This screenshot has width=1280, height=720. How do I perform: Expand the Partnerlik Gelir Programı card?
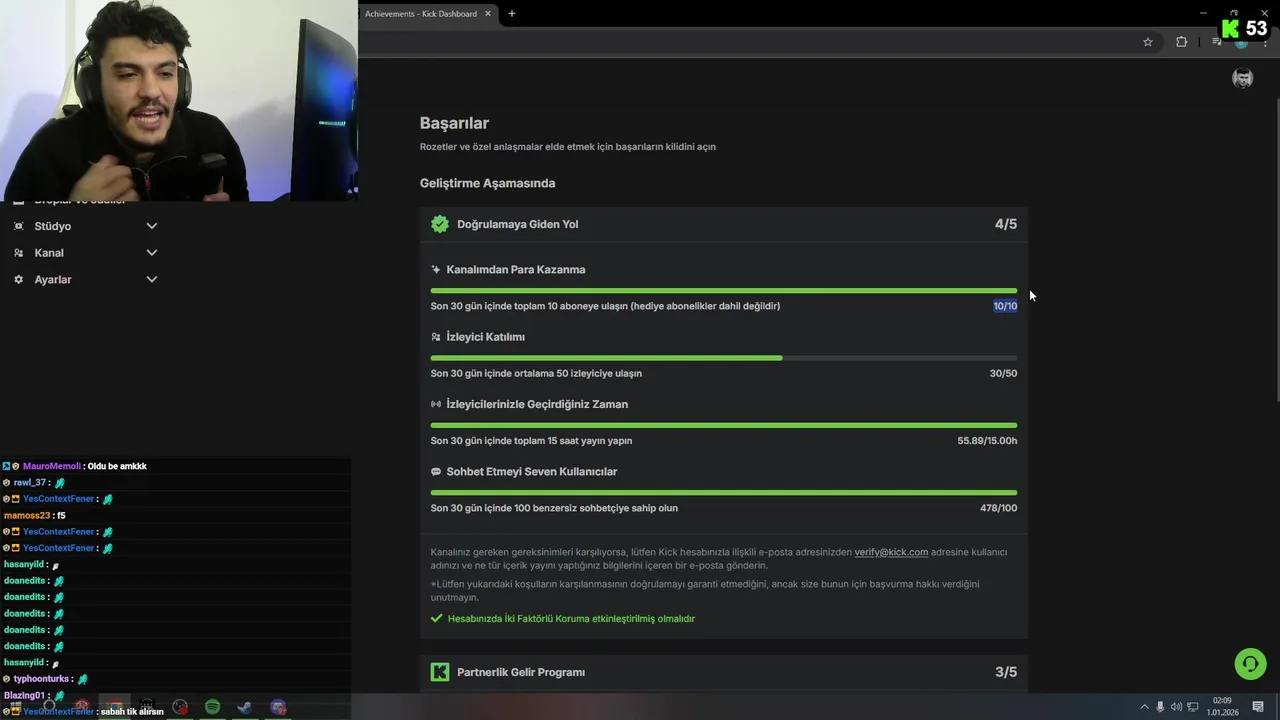tap(724, 672)
